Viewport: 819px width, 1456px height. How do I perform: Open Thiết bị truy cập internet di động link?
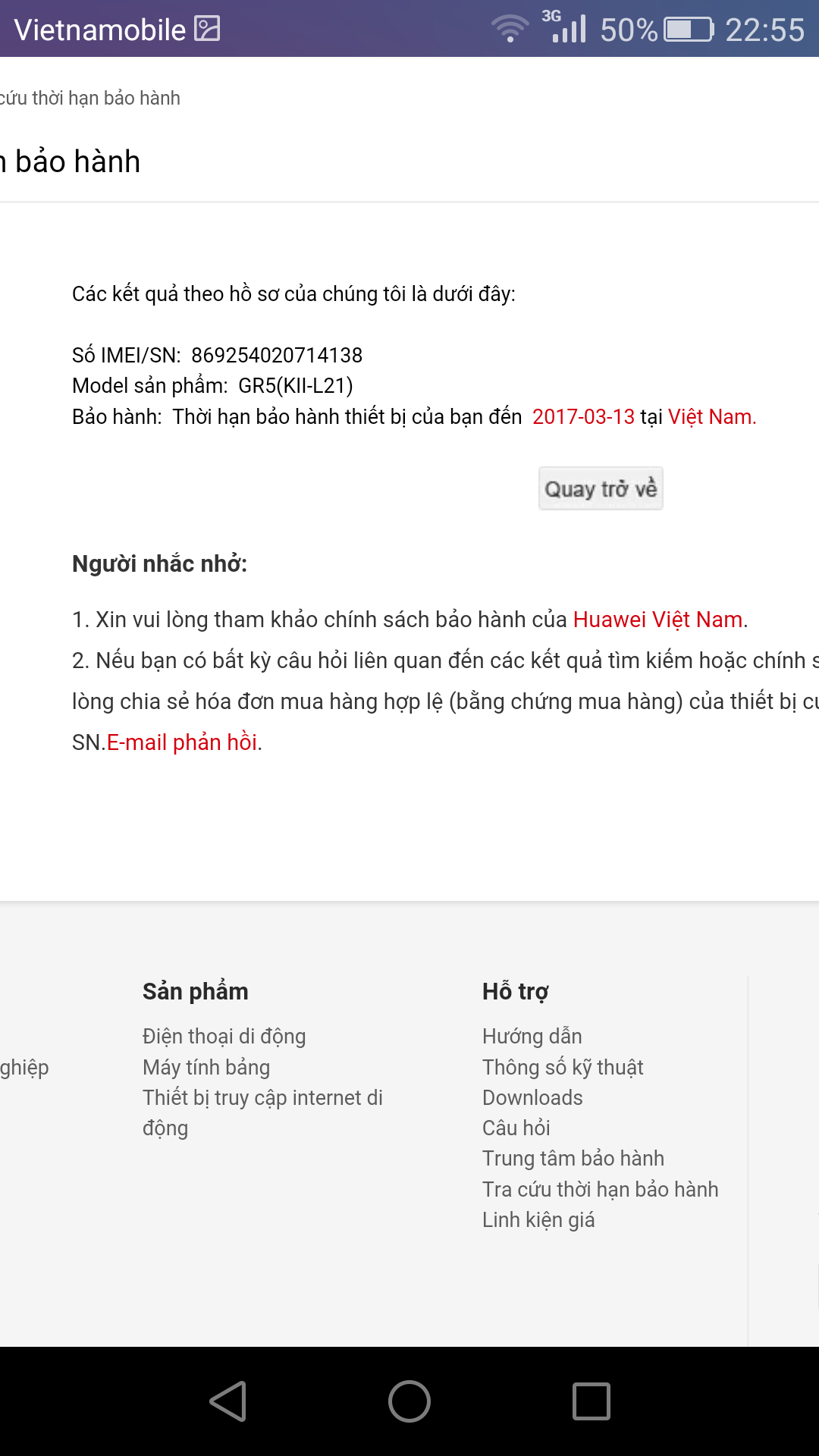coord(262,1112)
